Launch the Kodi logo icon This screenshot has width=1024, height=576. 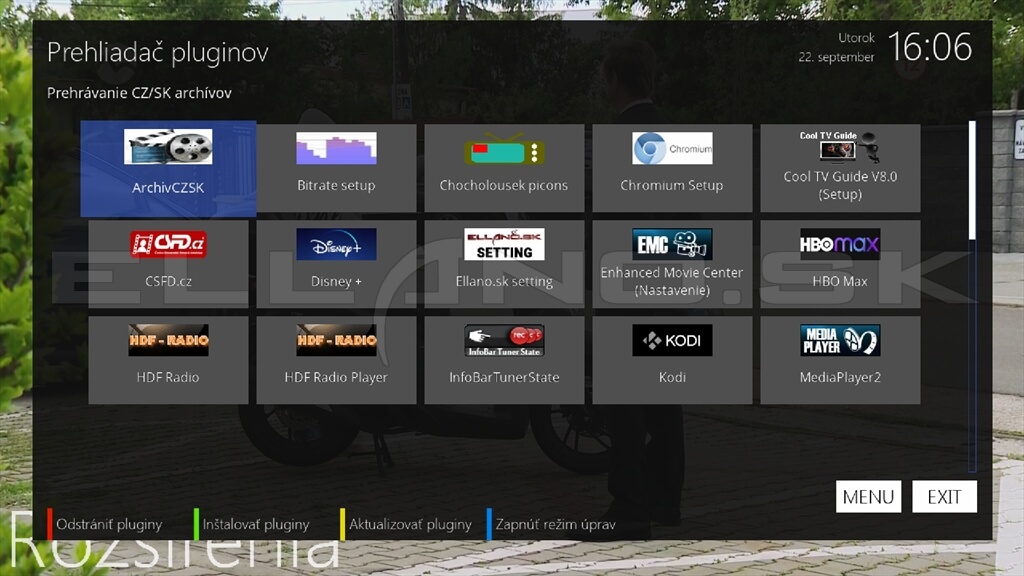[x=672, y=340]
